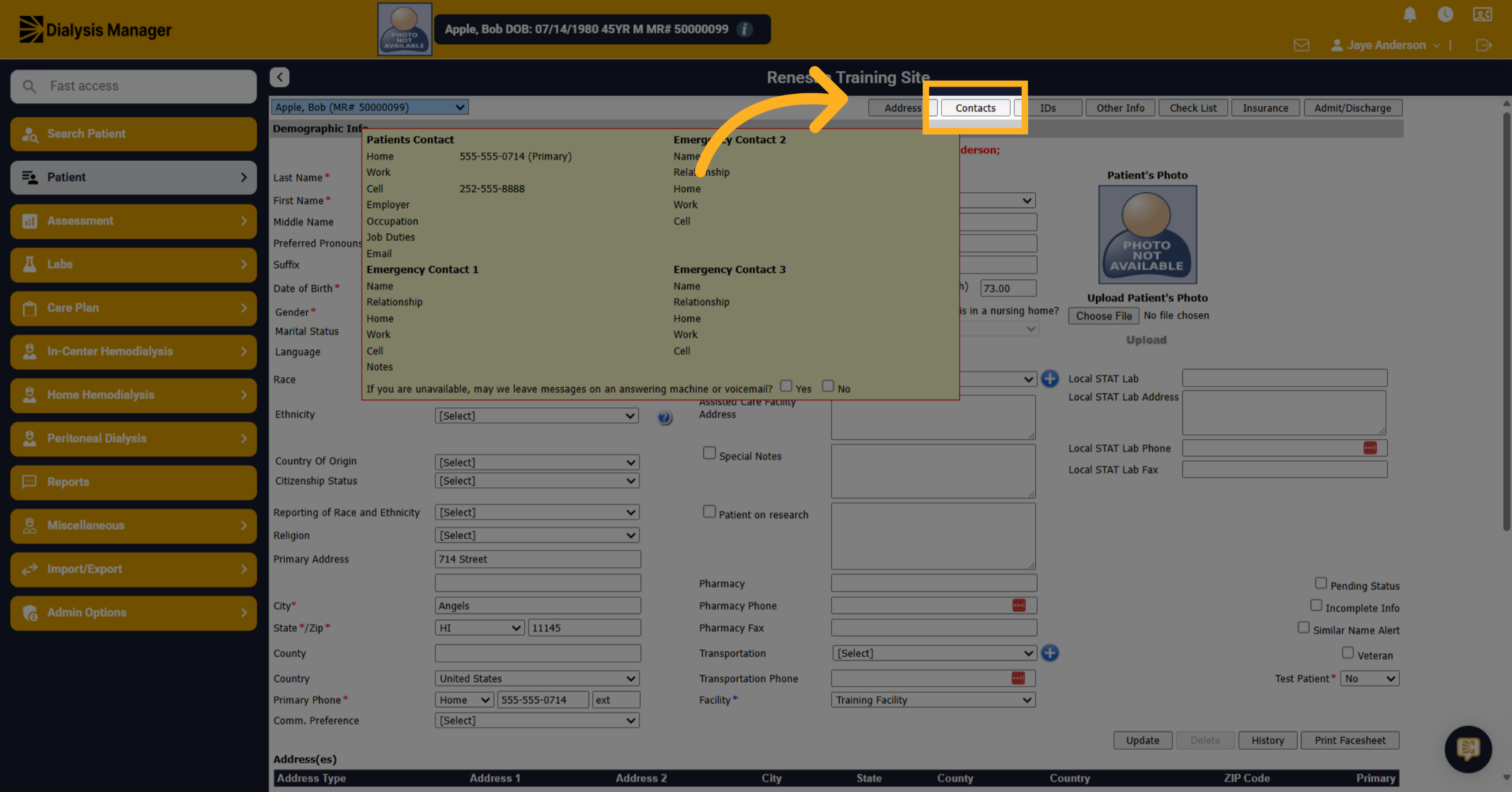The height and width of the screenshot is (792, 1512).
Task: Click the patient info icon next to MR#
Action: tap(745, 29)
